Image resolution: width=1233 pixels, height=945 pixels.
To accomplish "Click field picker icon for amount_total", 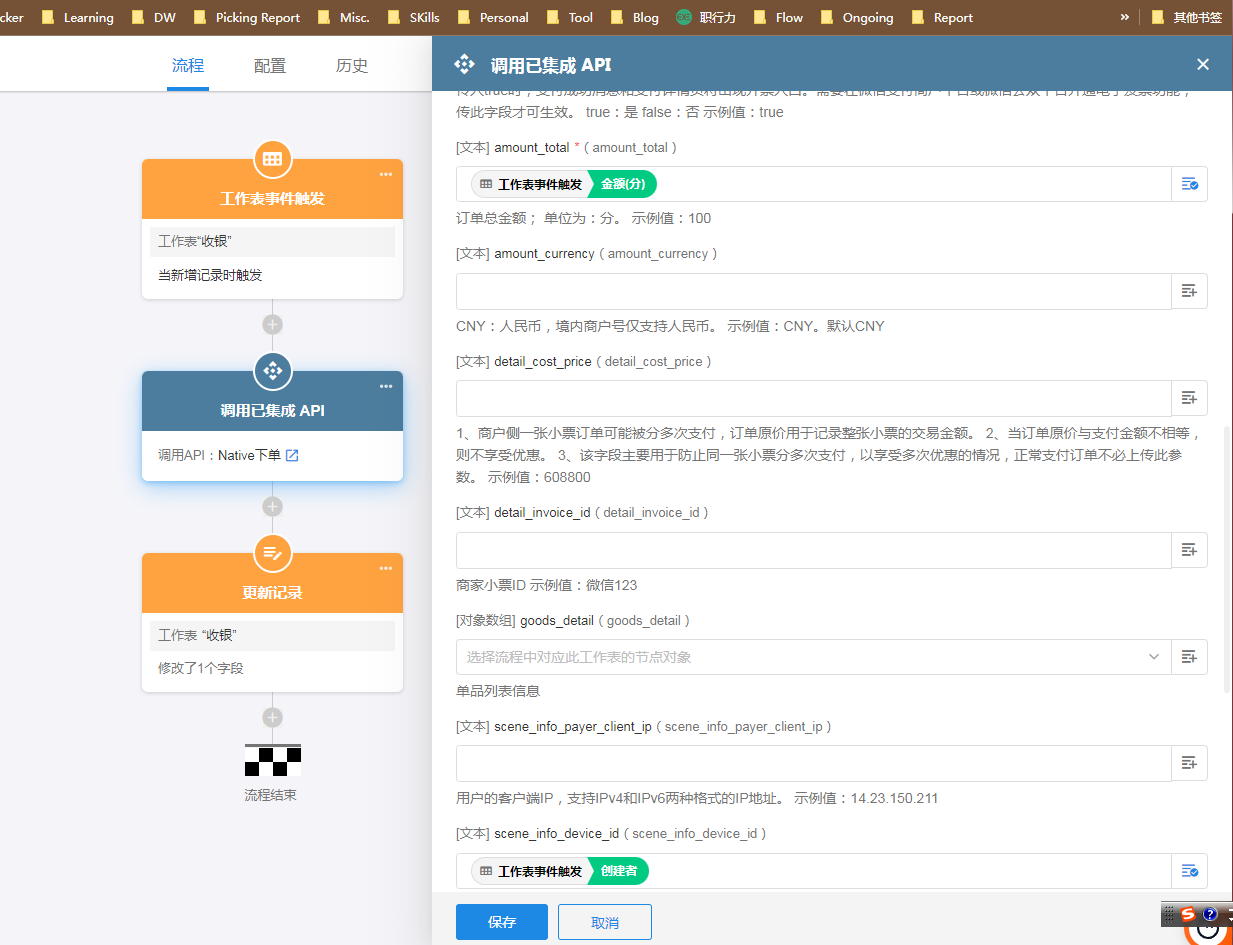I will (1189, 184).
